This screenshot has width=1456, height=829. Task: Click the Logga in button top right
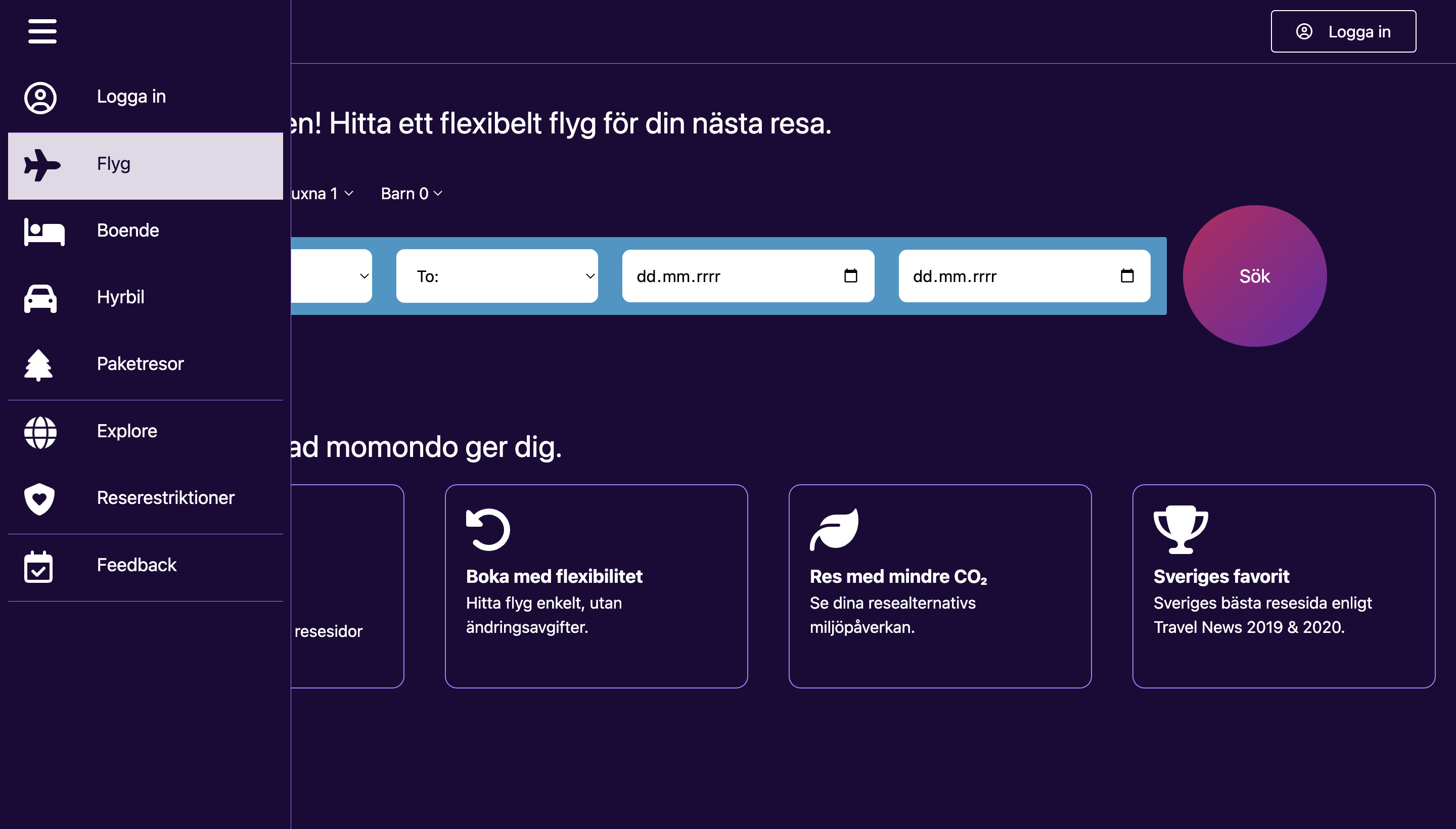(x=1343, y=31)
